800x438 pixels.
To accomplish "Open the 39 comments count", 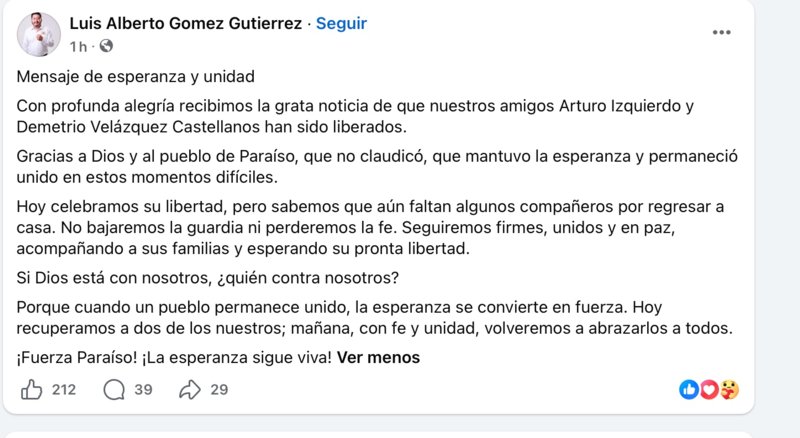I will (x=143, y=390).
